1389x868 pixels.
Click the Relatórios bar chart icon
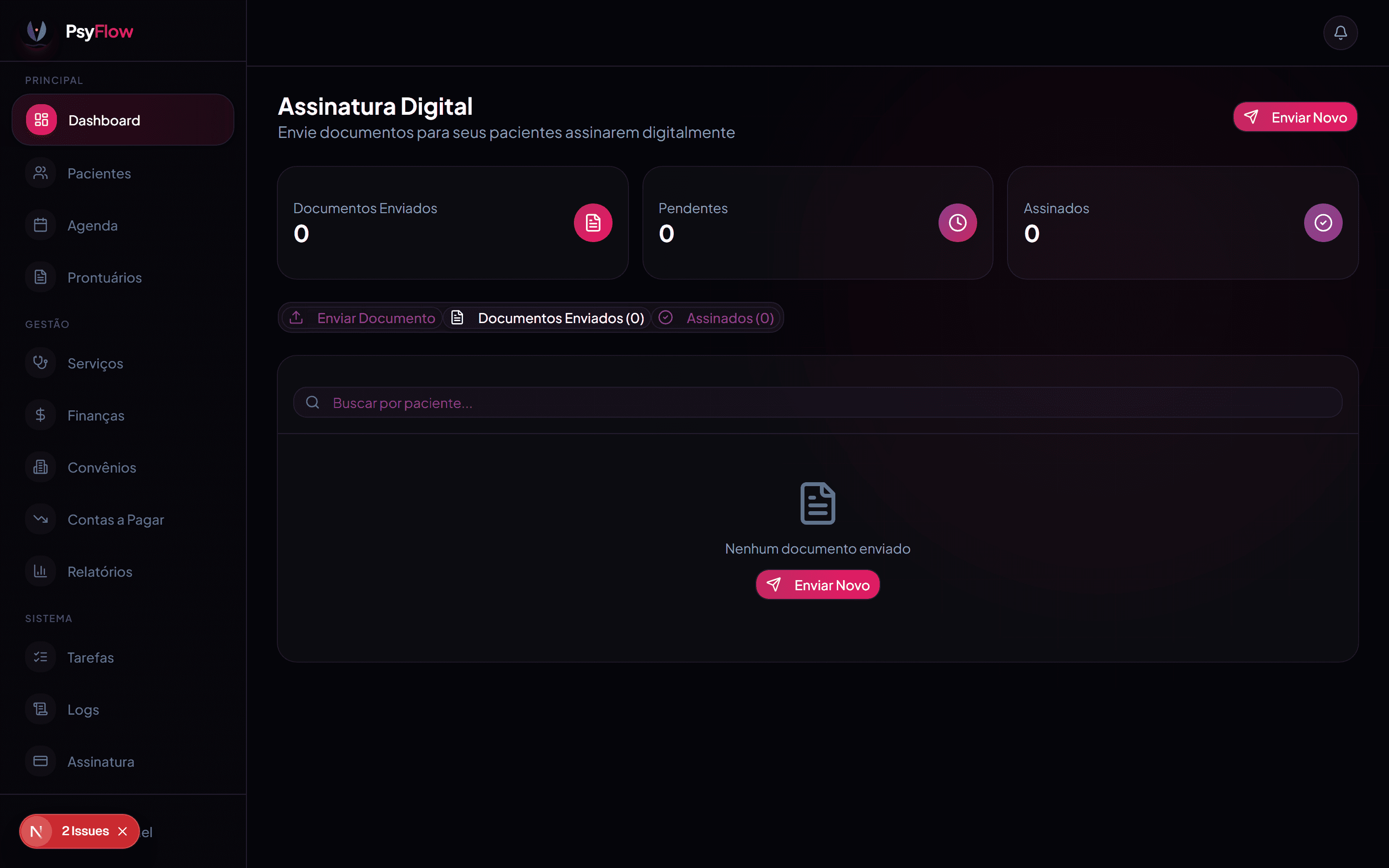(40, 571)
